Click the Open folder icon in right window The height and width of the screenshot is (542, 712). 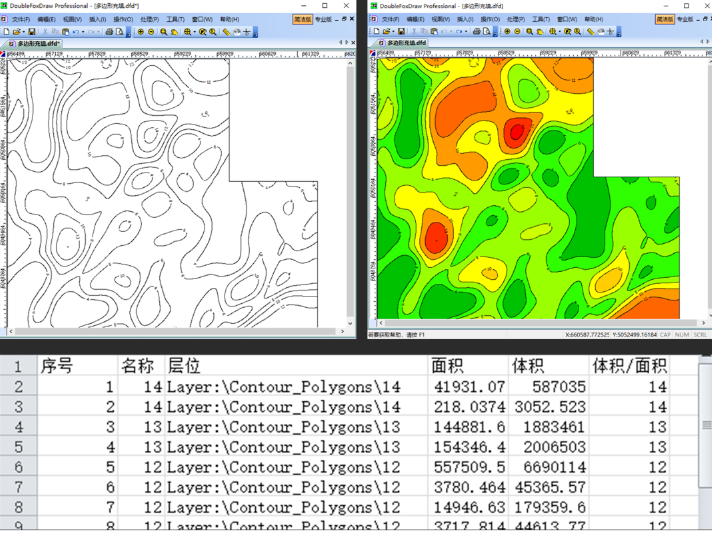click(385, 32)
